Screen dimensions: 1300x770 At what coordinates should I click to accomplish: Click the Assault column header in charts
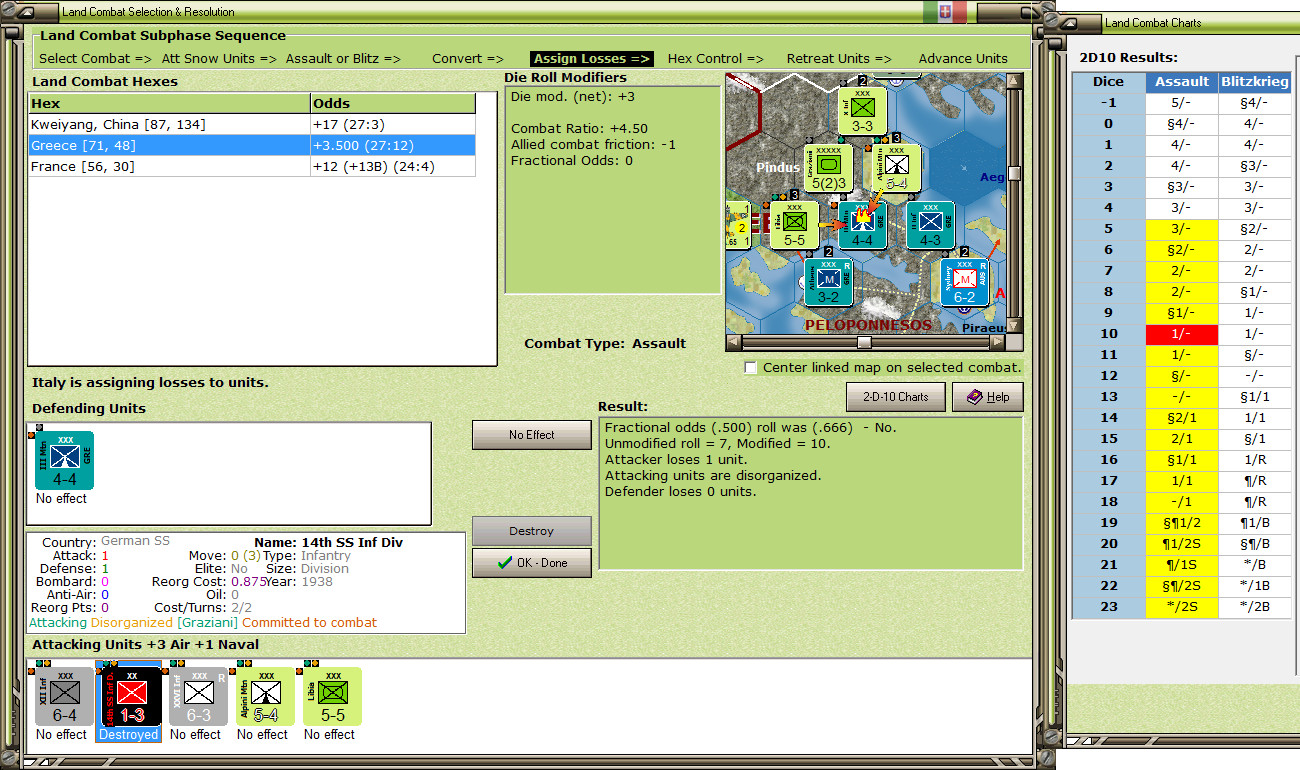pyautogui.click(x=1181, y=82)
